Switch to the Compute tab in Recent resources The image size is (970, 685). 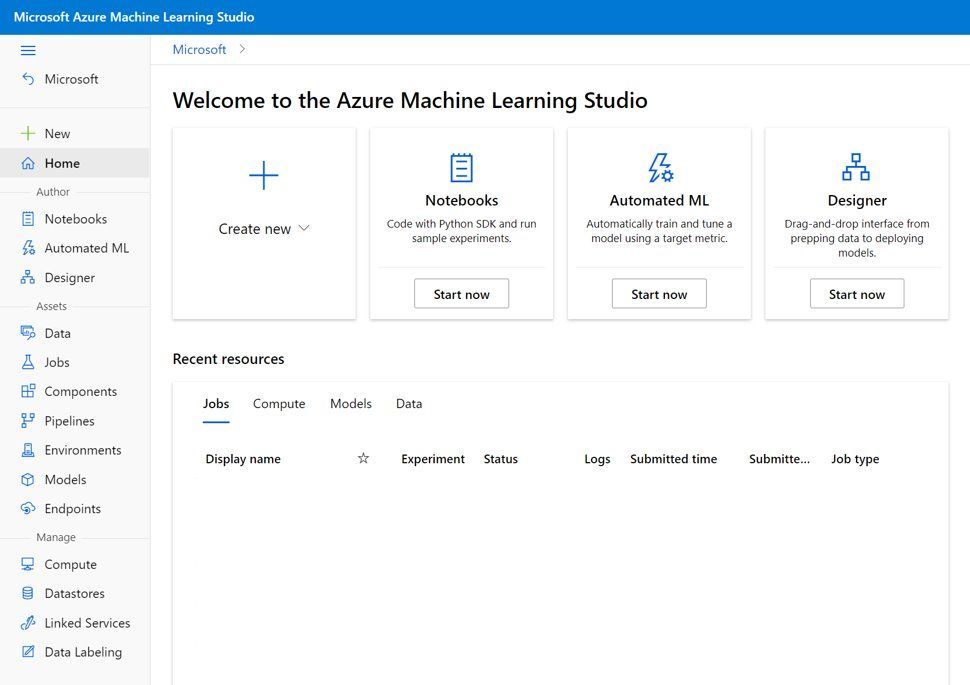point(278,403)
